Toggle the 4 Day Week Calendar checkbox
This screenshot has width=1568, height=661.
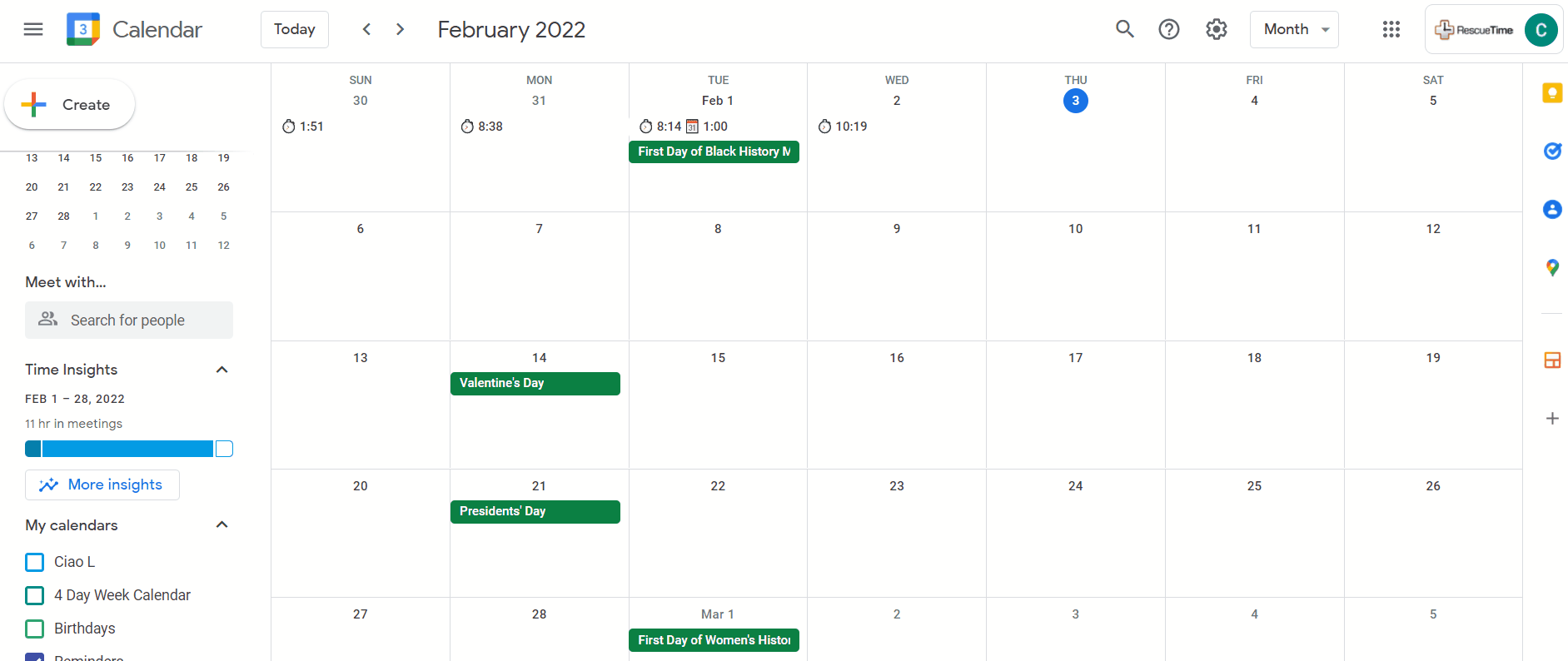tap(35, 595)
